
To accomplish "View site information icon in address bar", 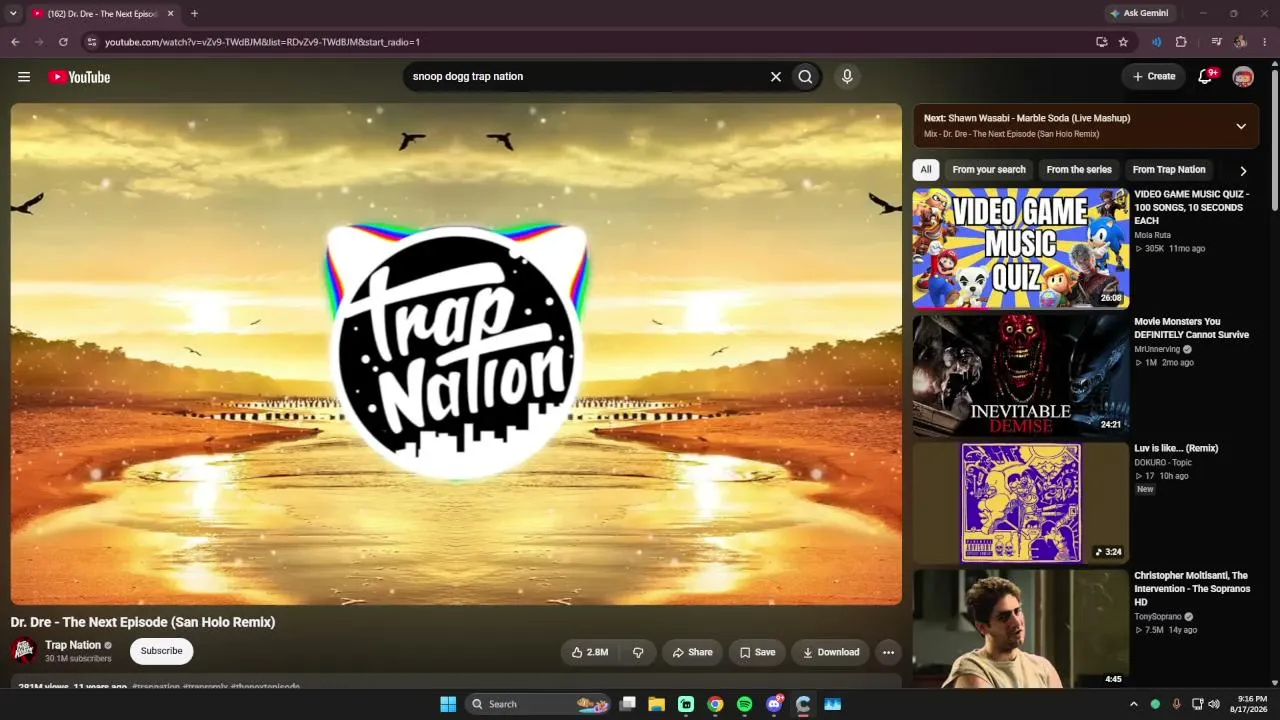I will tap(91, 42).
